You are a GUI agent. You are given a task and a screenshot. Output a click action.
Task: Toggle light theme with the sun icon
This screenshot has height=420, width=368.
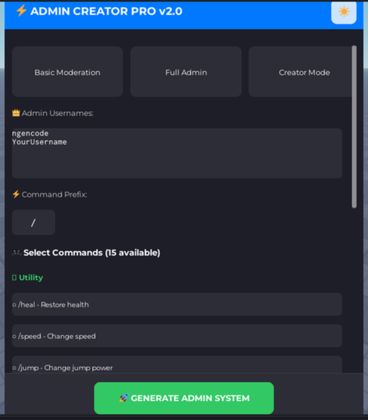point(344,12)
